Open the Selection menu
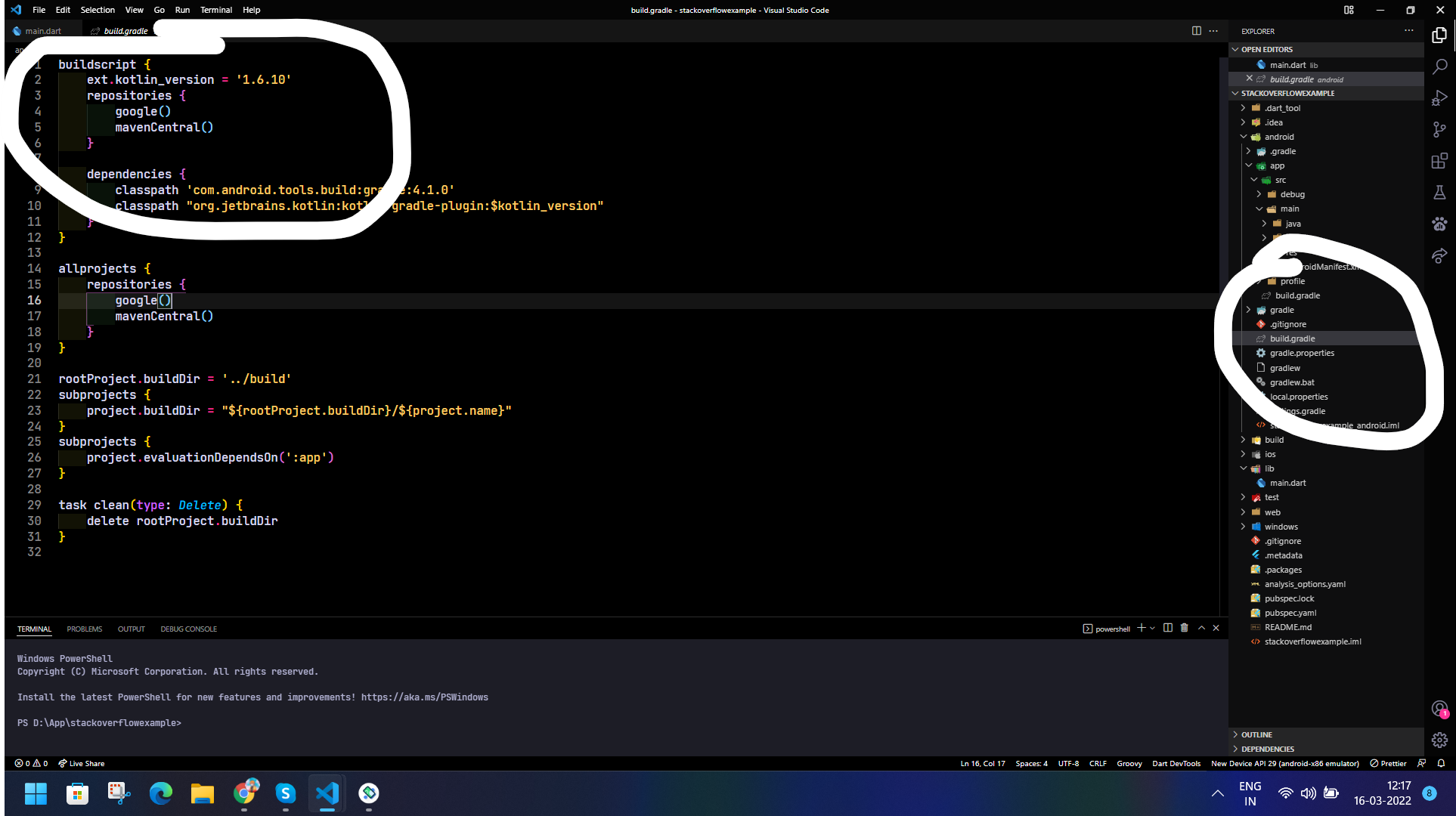This screenshot has height=816, width=1456. click(98, 10)
